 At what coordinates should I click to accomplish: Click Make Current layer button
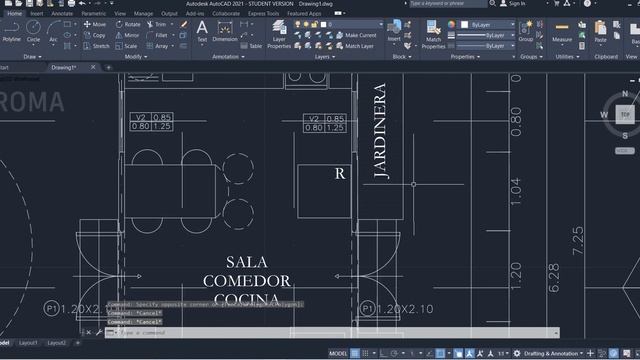click(x=356, y=36)
